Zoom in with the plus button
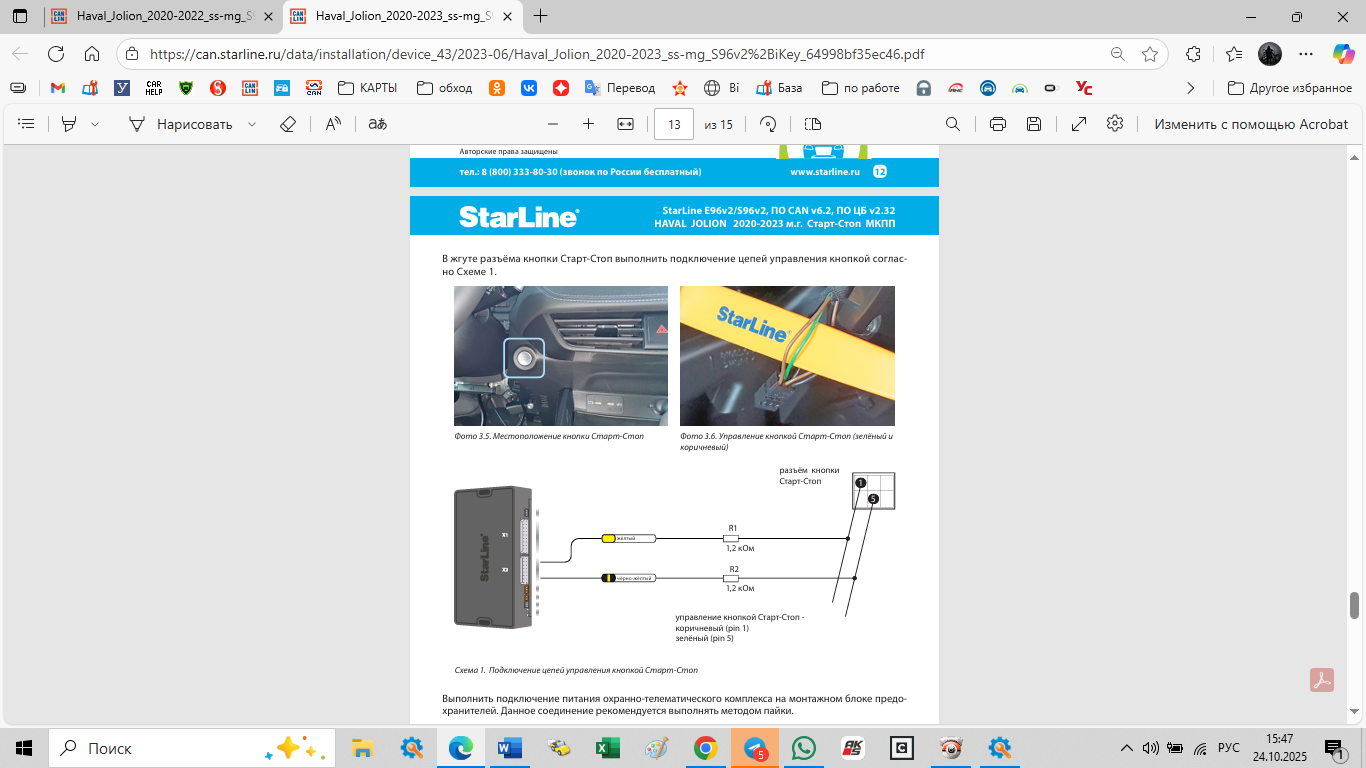 [588, 124]
